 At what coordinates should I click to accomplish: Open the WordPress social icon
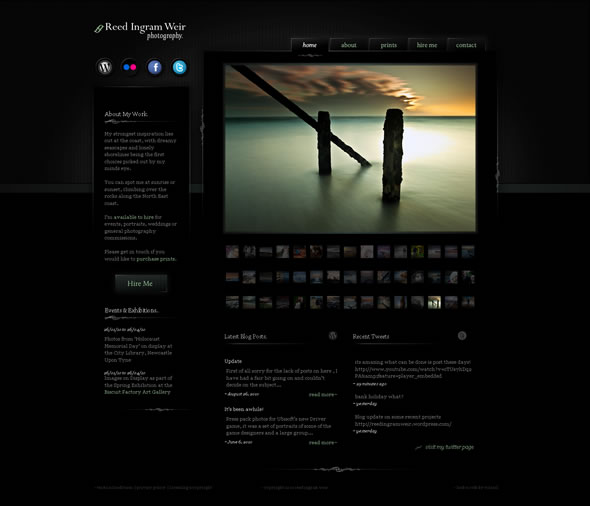pyautogui.click(x=105, y=67)
